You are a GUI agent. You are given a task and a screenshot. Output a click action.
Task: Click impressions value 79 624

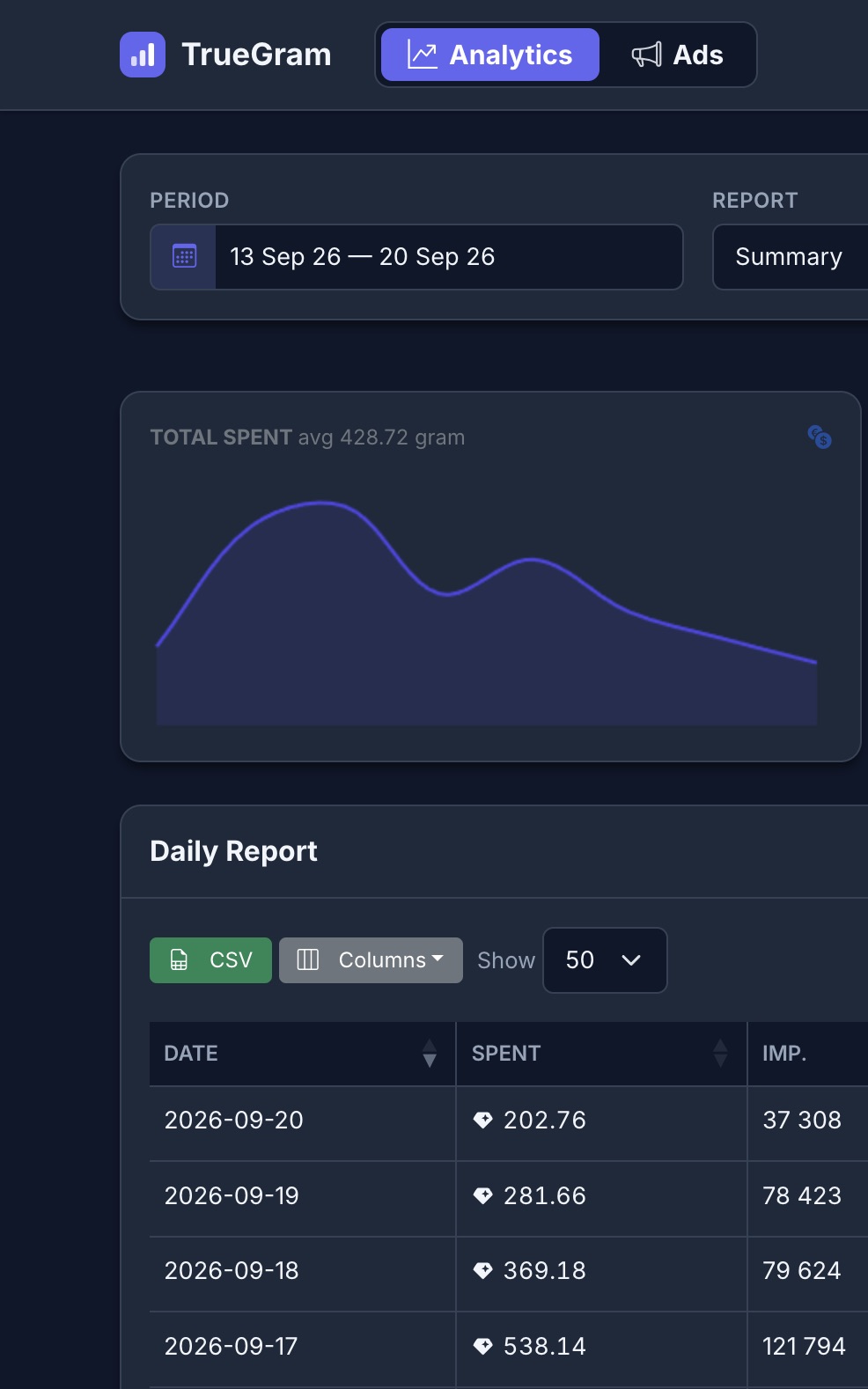(x=802, y=1271)
